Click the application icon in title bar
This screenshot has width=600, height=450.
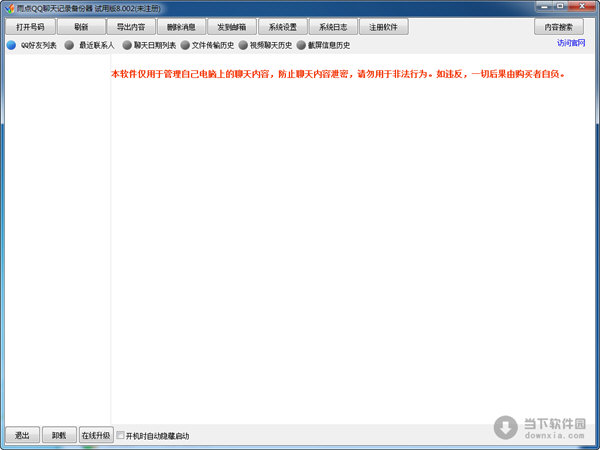coord(10,8)
